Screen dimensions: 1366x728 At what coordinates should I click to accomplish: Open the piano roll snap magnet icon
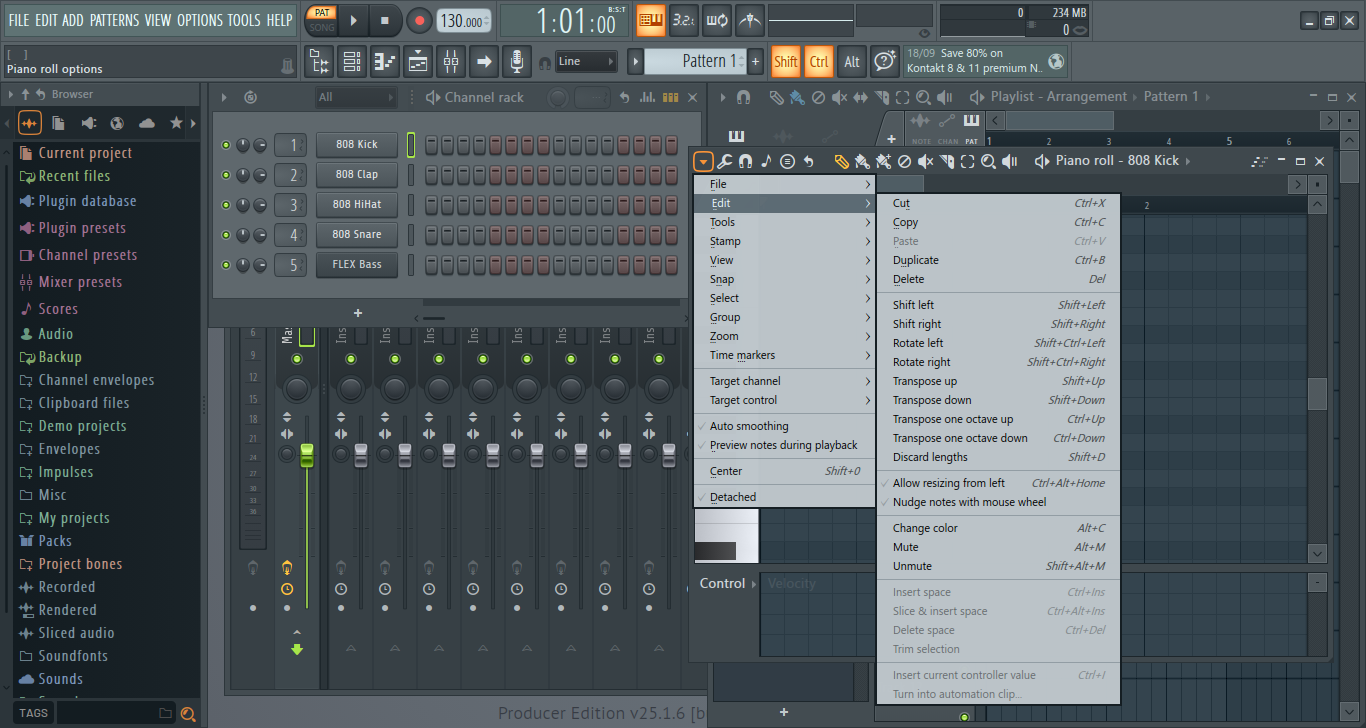(x=745, y=161)
